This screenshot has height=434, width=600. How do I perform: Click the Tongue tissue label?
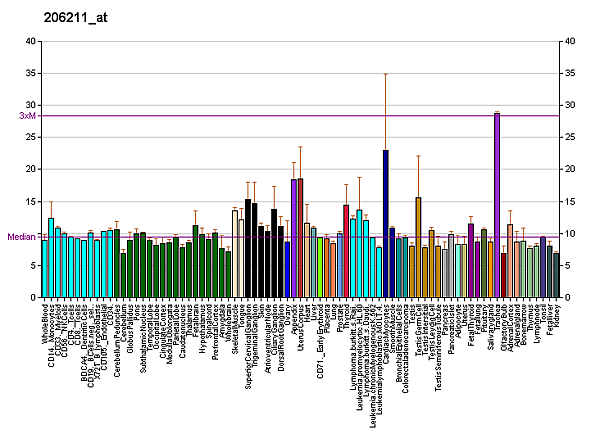242,317
